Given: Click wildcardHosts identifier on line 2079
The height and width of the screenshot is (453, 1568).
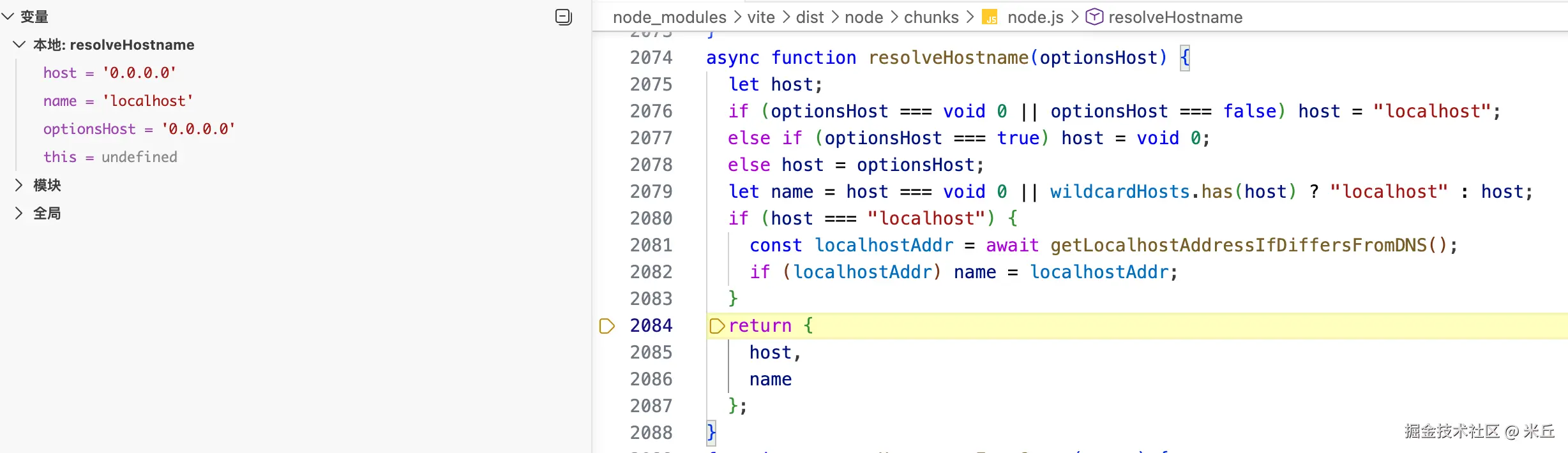Looking at the screenshot, I should (x=1120, y=192).
